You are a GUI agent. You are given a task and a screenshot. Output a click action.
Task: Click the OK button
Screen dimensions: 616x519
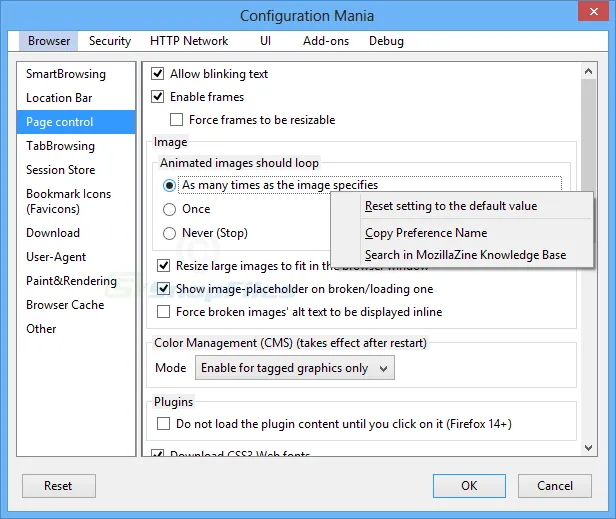[x=469, y=486]
